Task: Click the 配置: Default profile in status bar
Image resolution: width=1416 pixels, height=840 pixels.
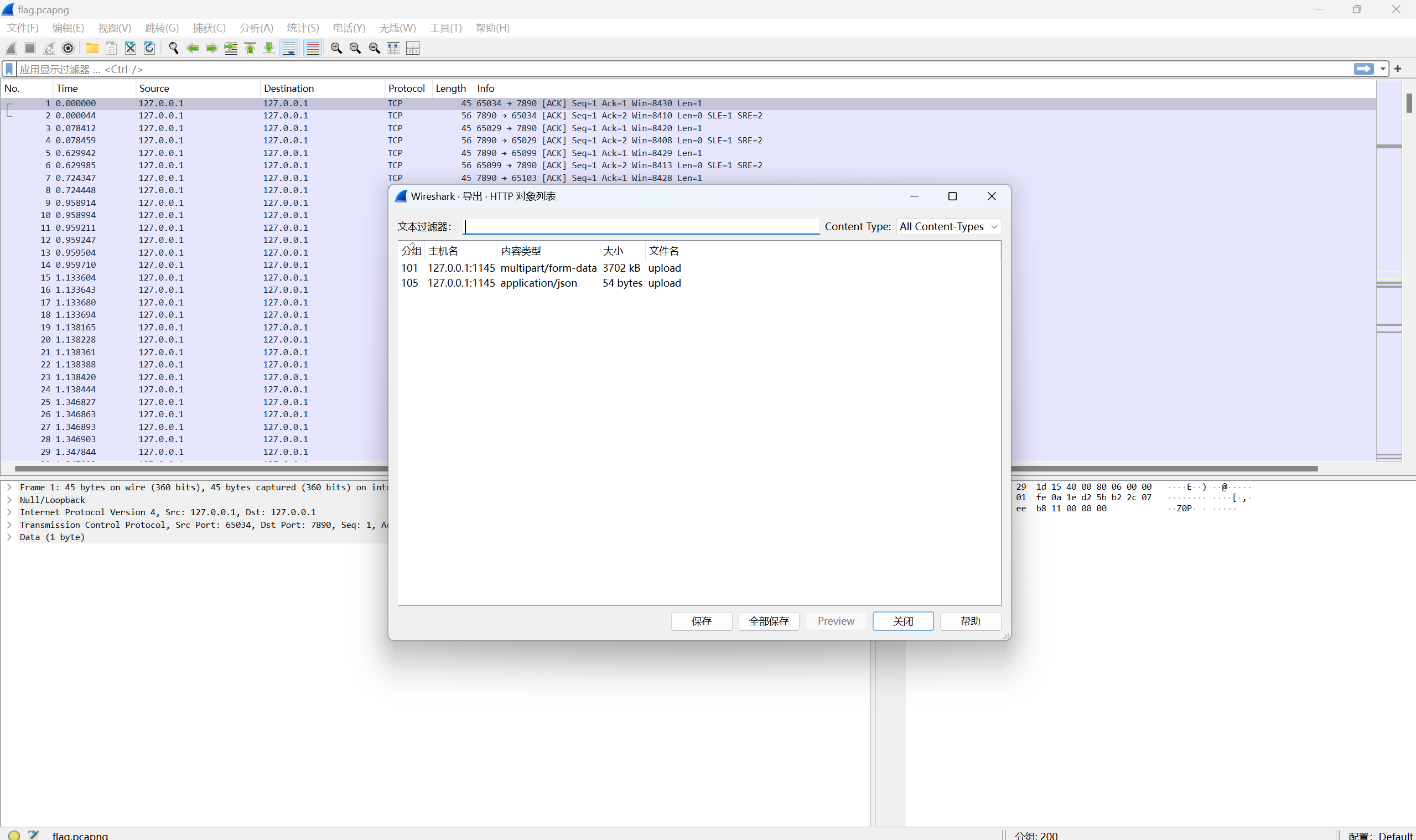Action: (1381, 835)
